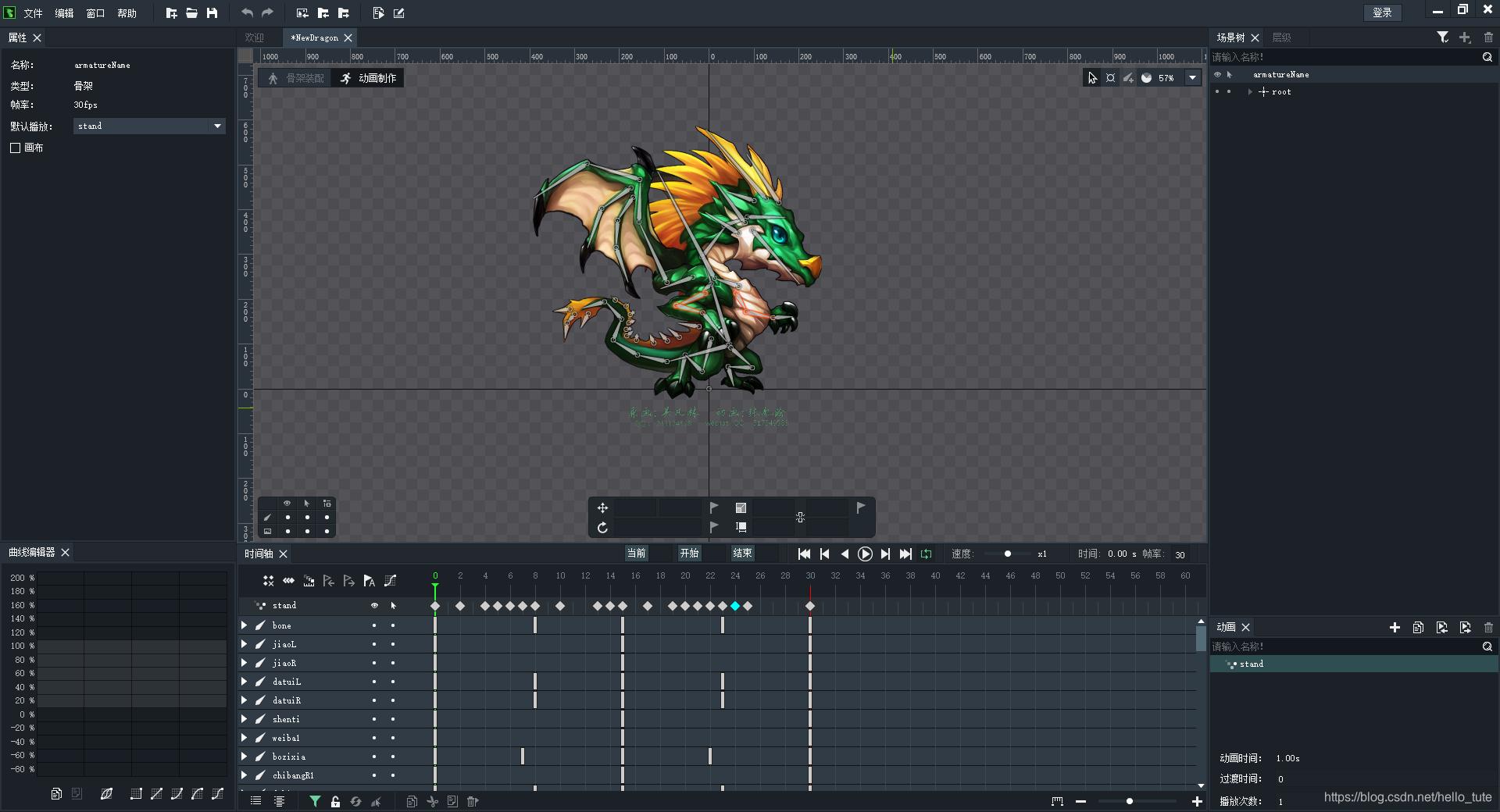Switch to 骨架装配 armature mode
The width and height of the screenshot is (1500, 812).
pyautogui.click(x=295, y=78)
